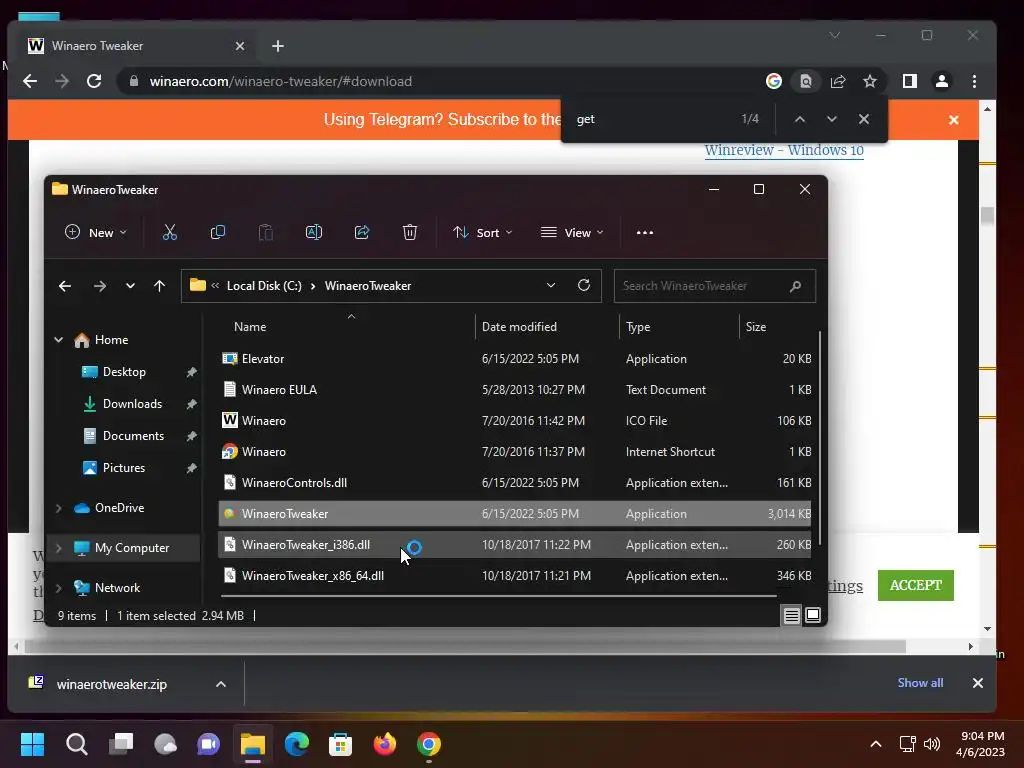Click the Cut scissors icon in Explorer toolbar
The height and width of the screenshot is (768, 1024).
click(170, 232)
